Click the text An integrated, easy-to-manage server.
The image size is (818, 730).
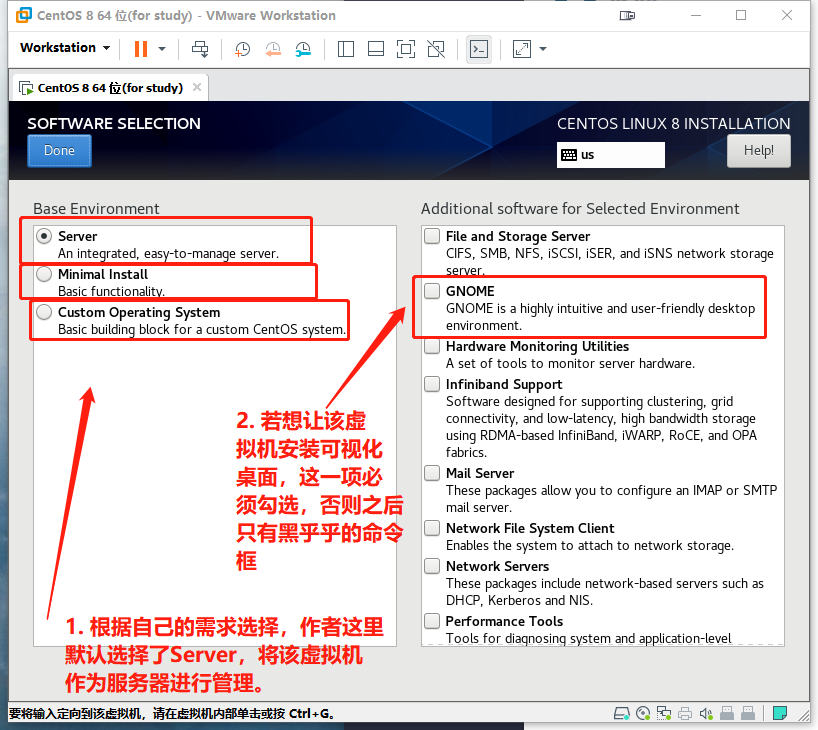click(169, 254)
